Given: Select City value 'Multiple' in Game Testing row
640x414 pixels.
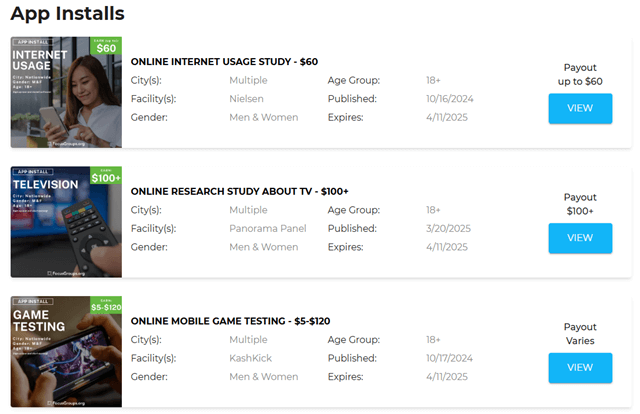Looking at the screenshot, I should coord(248,340).
